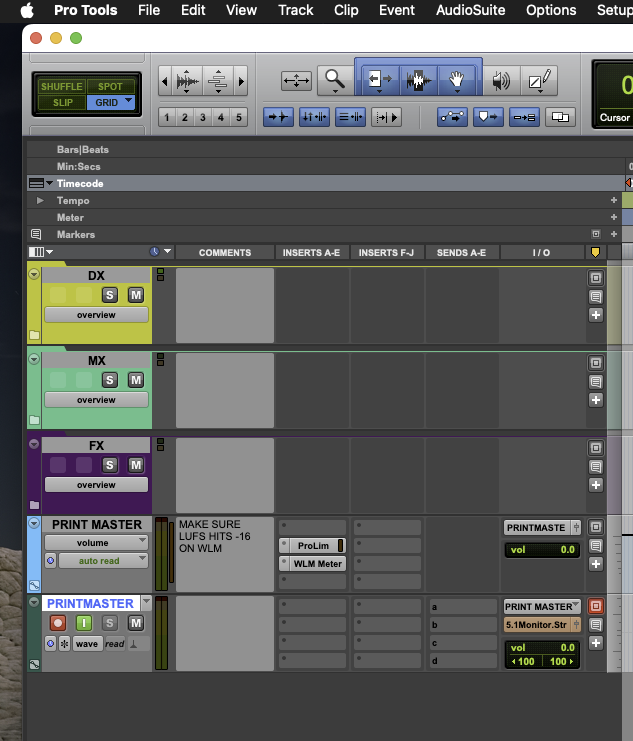Viewport: 633px width, 741px height.
Task: Select PRINTMASTER input PRINT MASTER bus
Action: coord(542,606)
